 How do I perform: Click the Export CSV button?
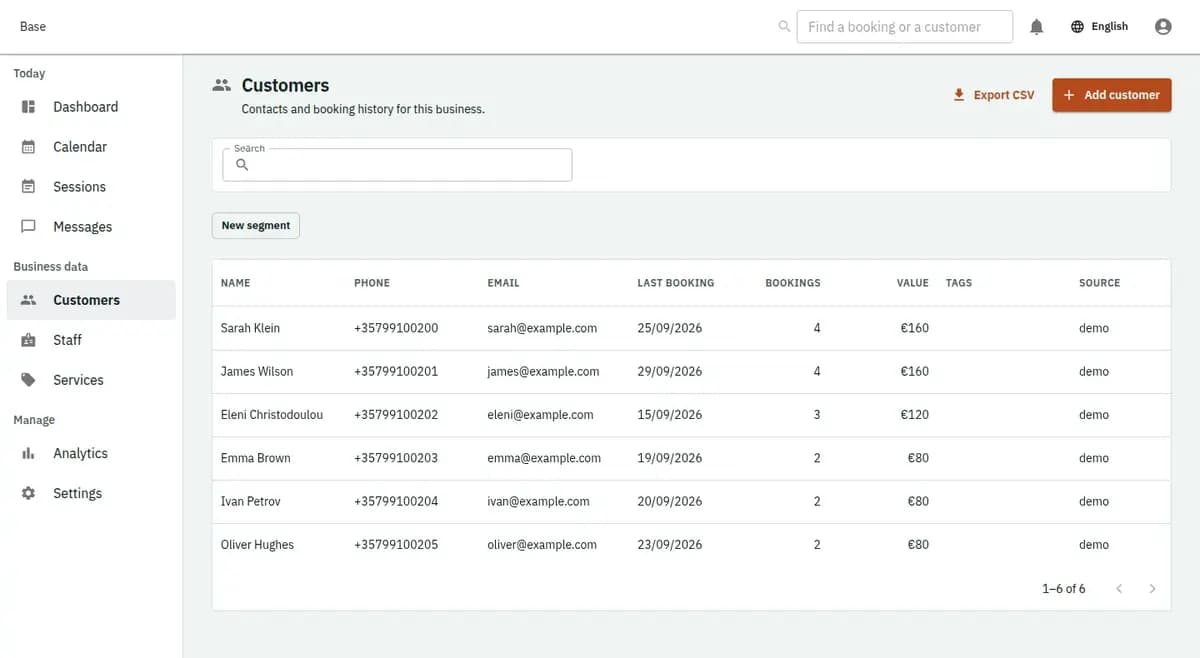pos(993,95)
